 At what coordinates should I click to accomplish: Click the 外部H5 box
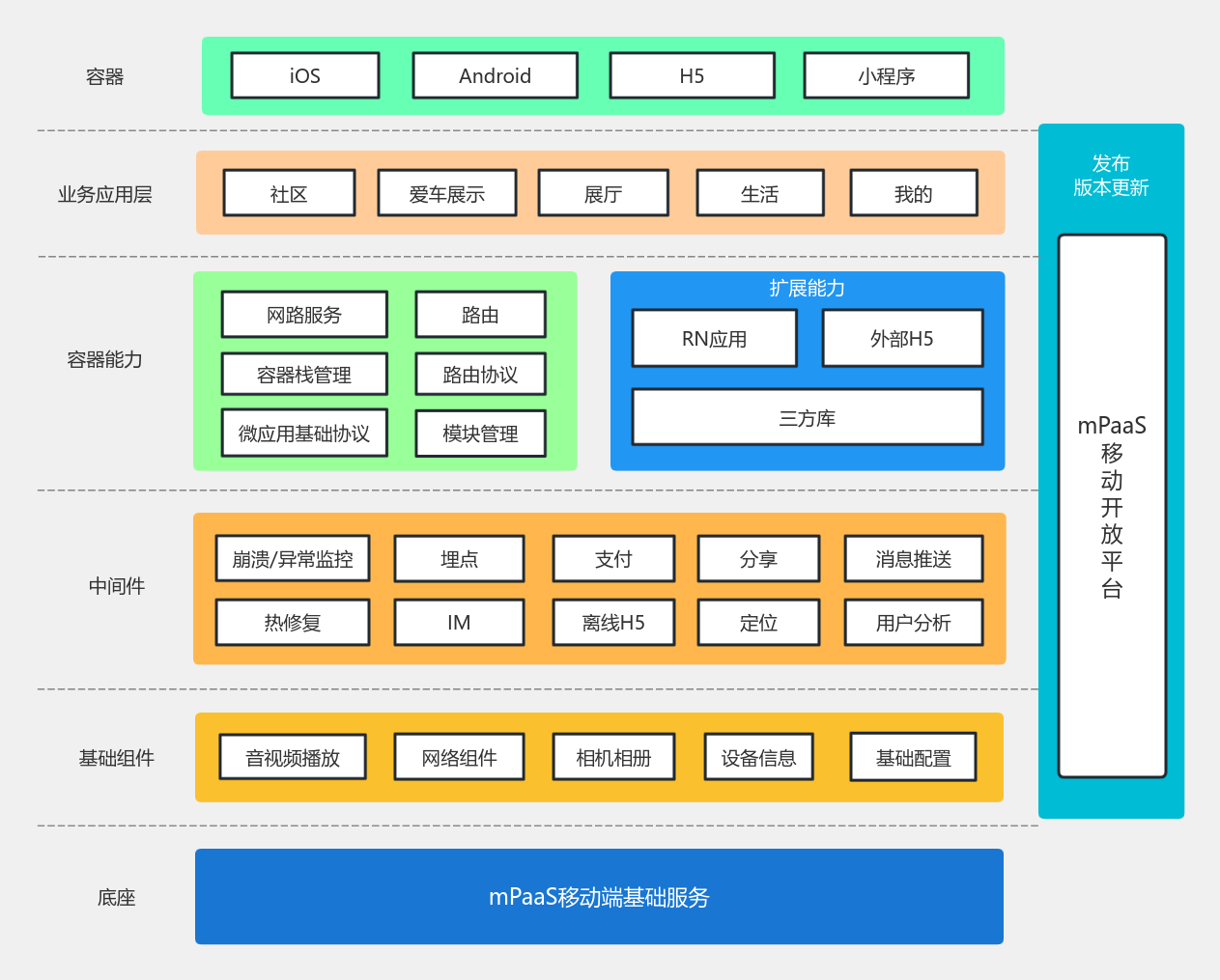(903, 339)
